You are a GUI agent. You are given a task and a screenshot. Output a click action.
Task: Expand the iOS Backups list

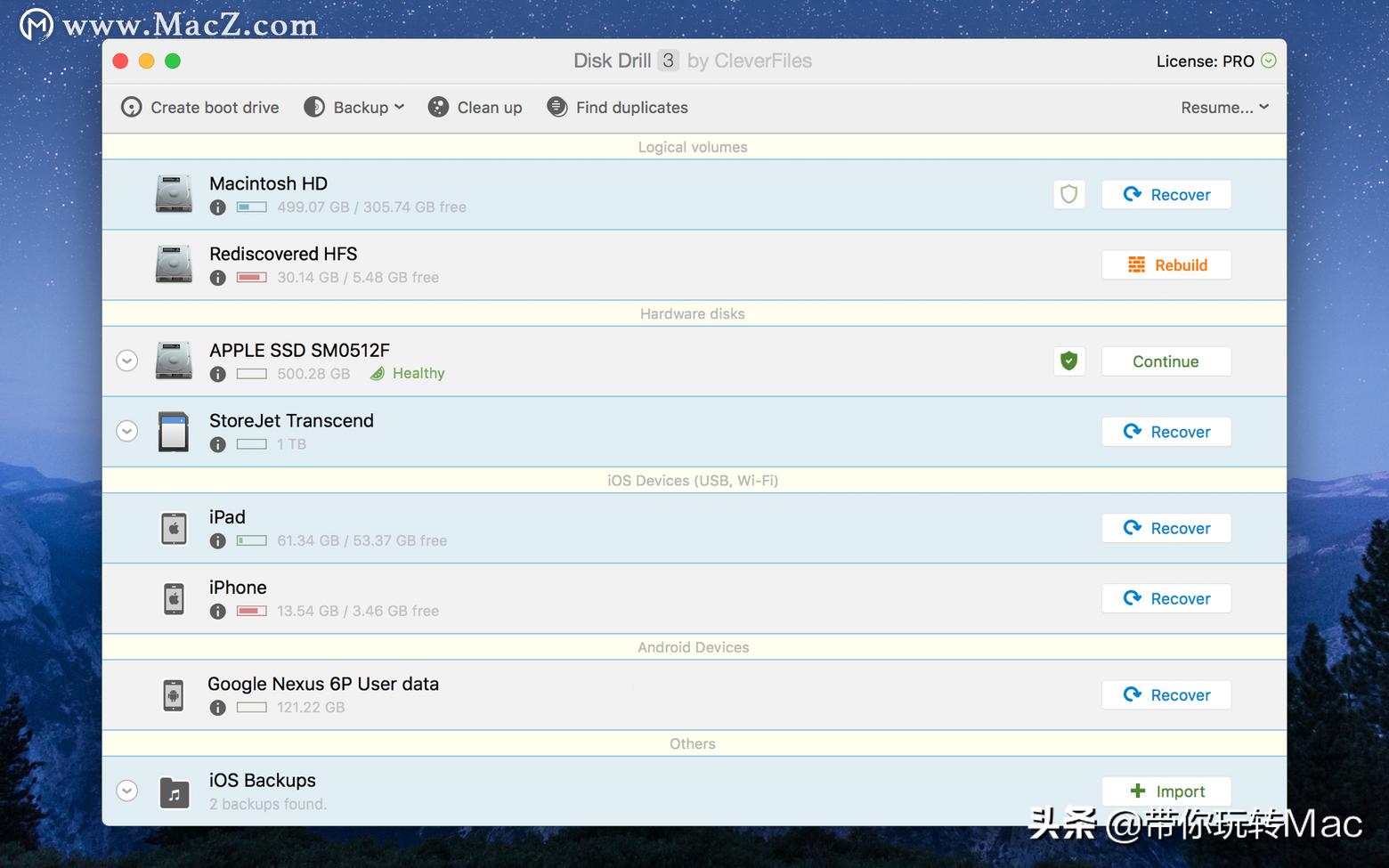(x=127, y=791)
